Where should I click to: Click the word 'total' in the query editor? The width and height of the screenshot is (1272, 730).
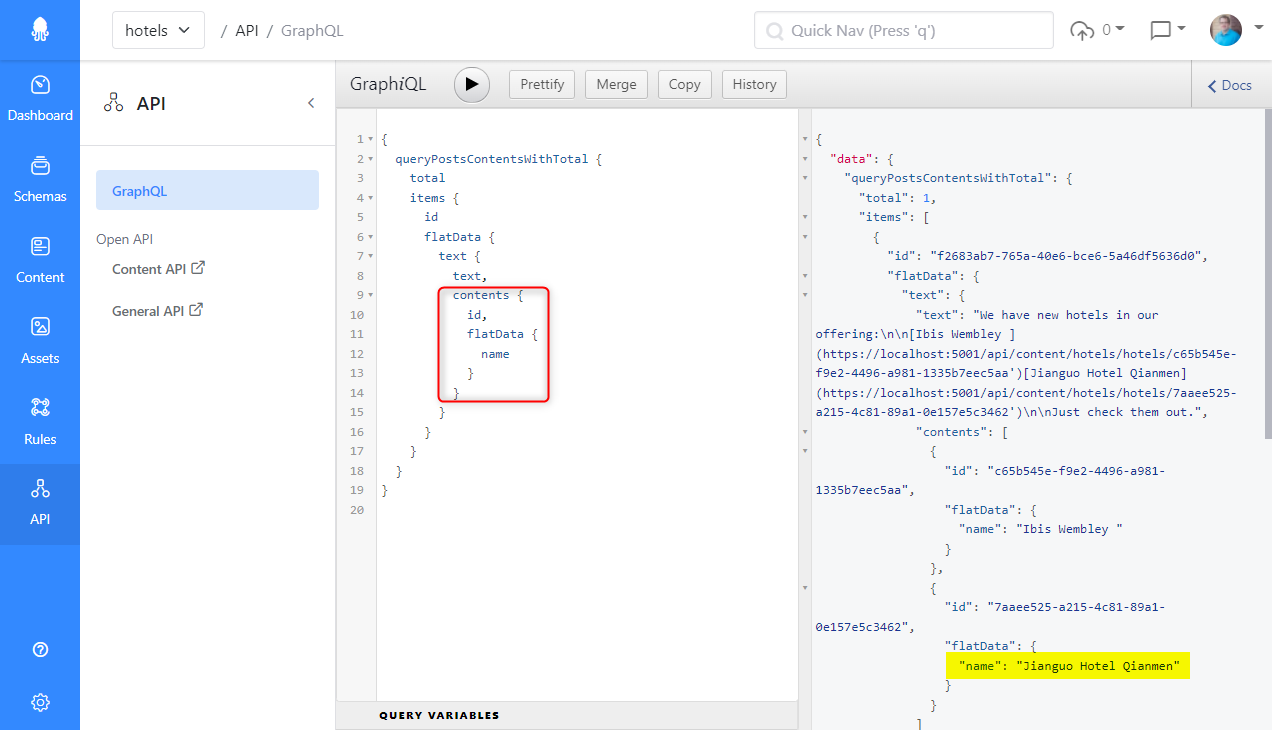coord(427,178)
